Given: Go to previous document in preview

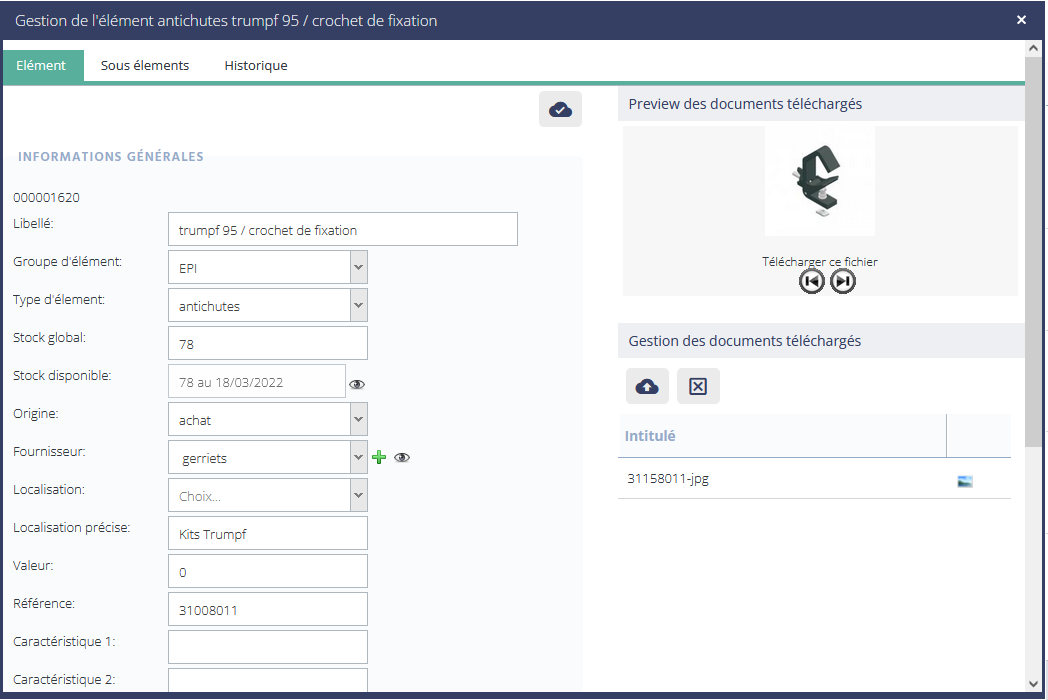Looking at the screenshot, I should (812, 282).
